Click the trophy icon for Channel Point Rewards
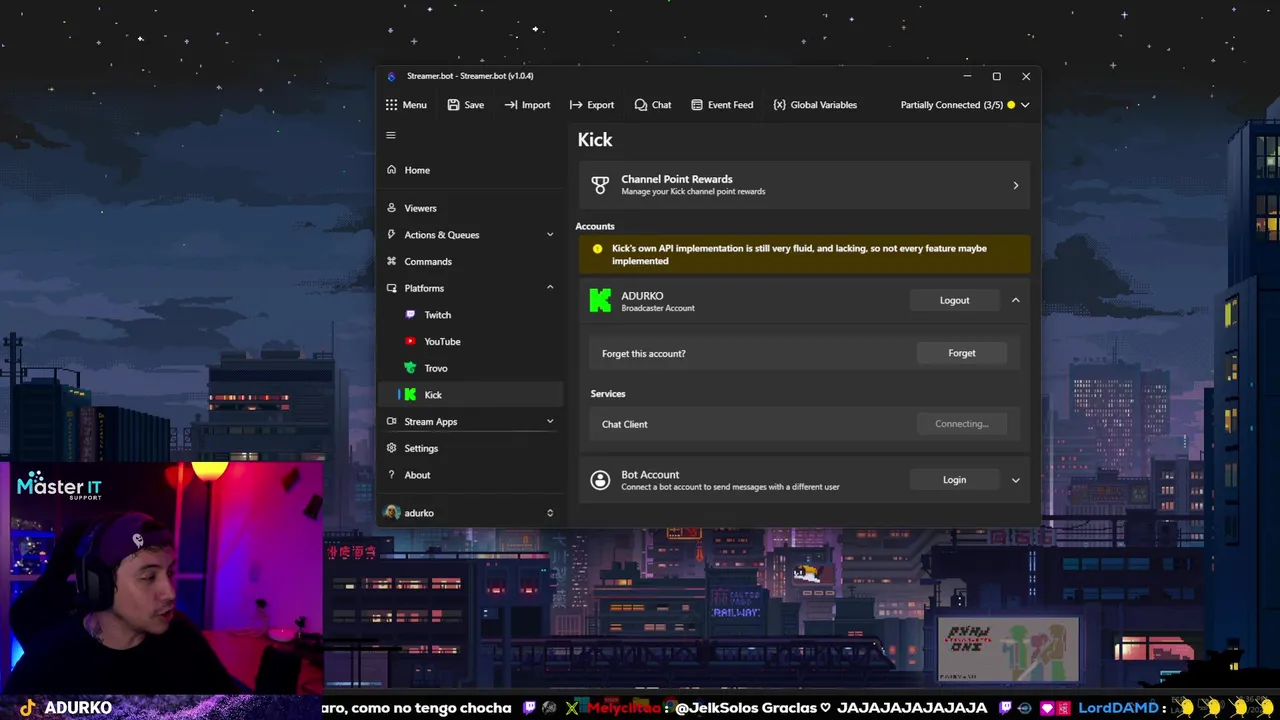The image size is (1280, 720). [x=600, y=185]
